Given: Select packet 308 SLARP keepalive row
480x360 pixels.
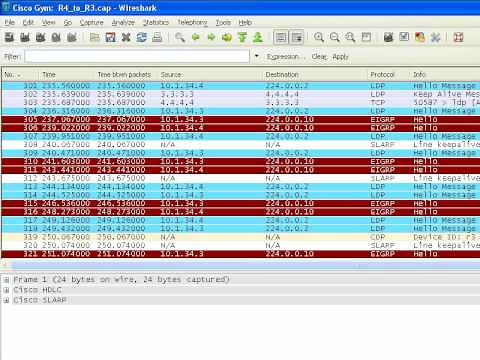Looking at the screenshot, I should (x=241, y=145).
